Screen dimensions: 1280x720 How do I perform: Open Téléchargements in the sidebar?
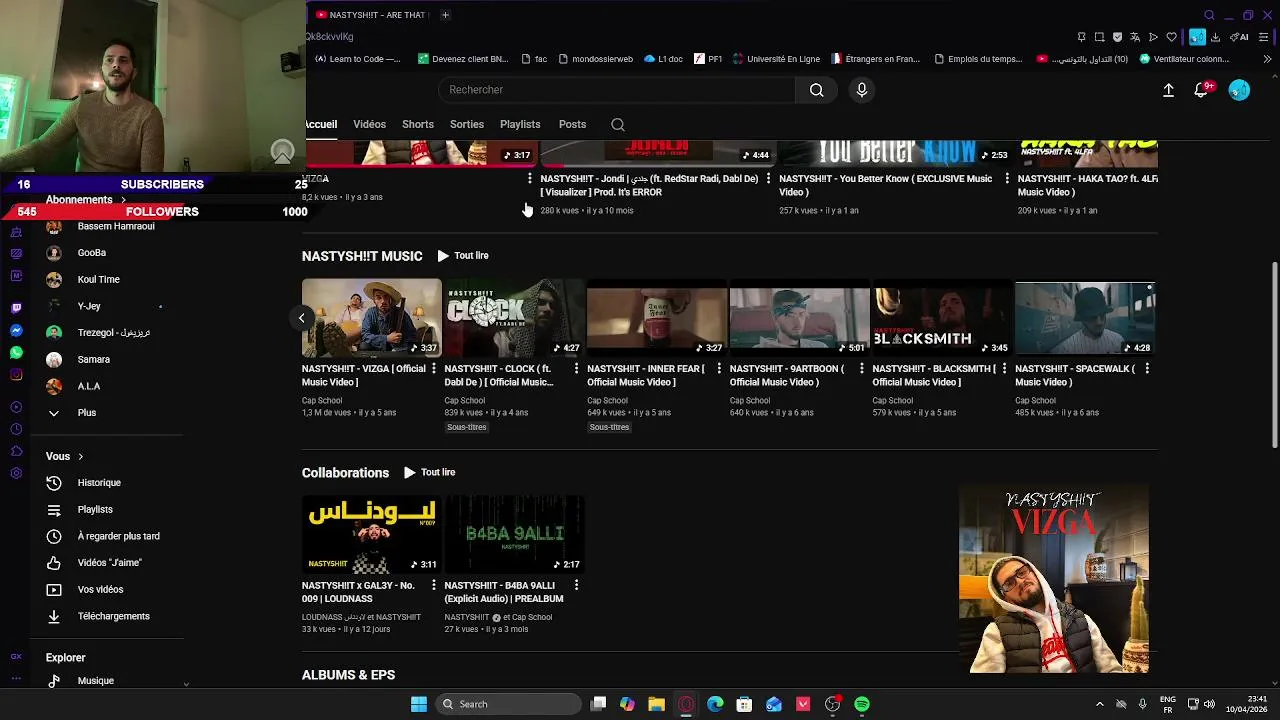[x=113, y=616]
